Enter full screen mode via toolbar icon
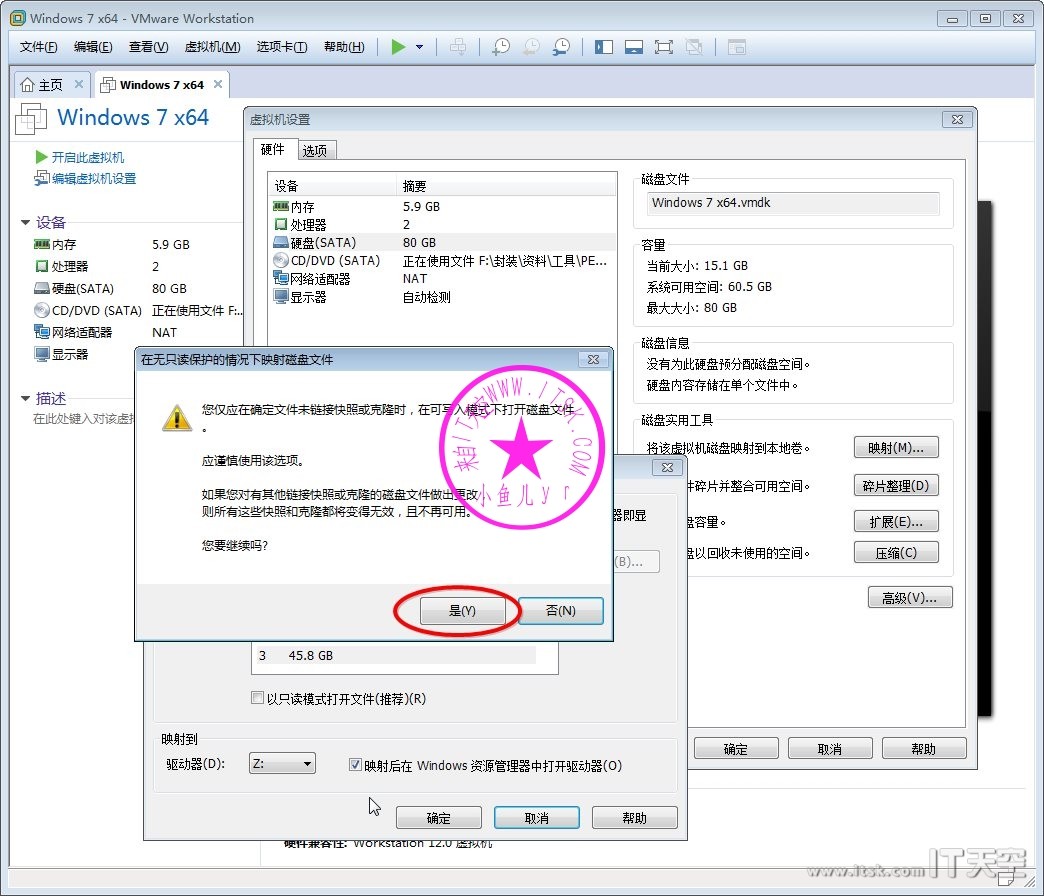Screen dimensions: 1044x896 coord(663,47)
